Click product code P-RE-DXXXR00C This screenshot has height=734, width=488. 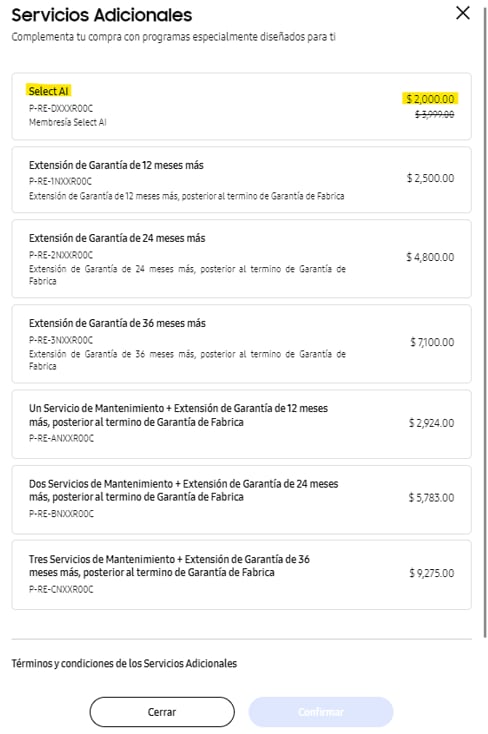pos(61,108)
